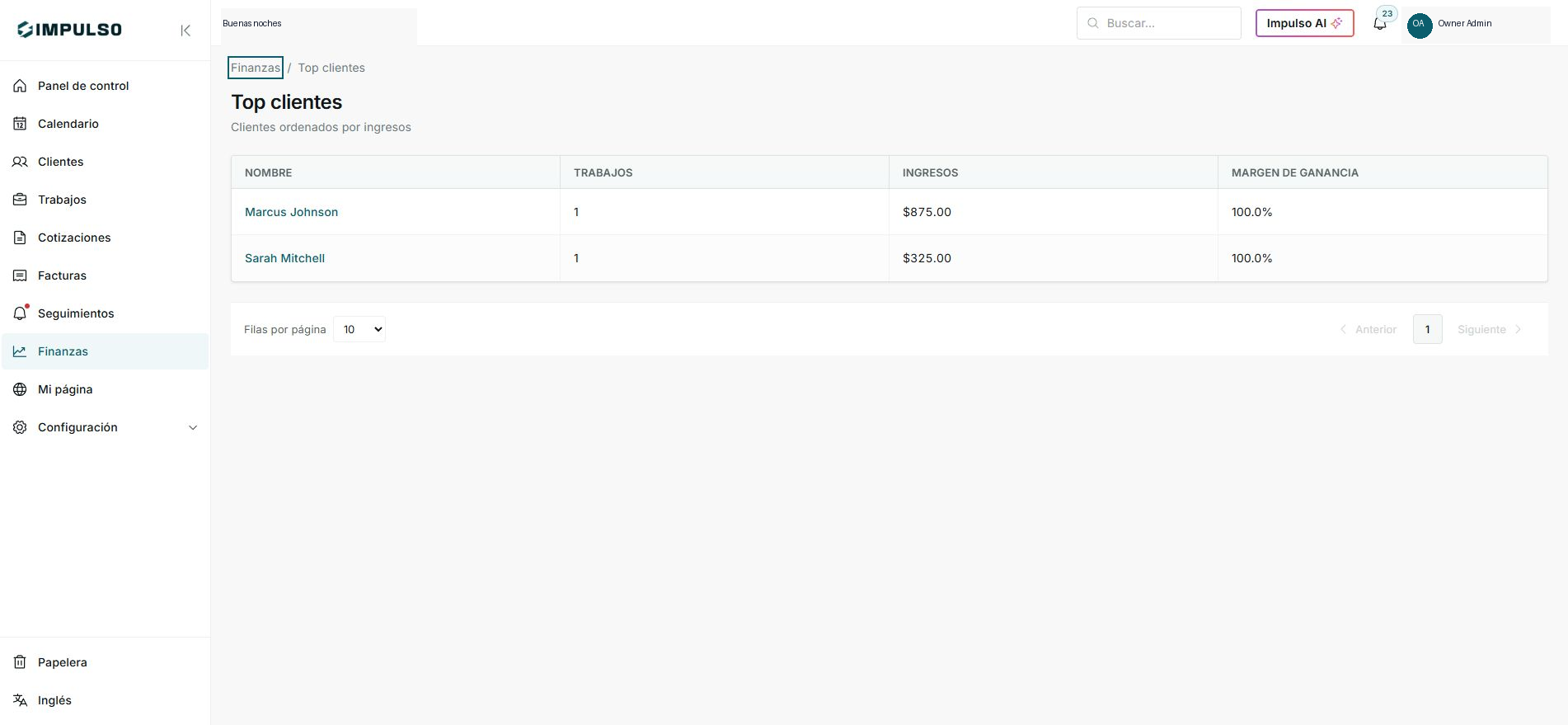Click the Clientes ordenados por ingresos subtitle
Image resolution: width=1568 pixels, height=725 pixels.
[x=321, y=127]
